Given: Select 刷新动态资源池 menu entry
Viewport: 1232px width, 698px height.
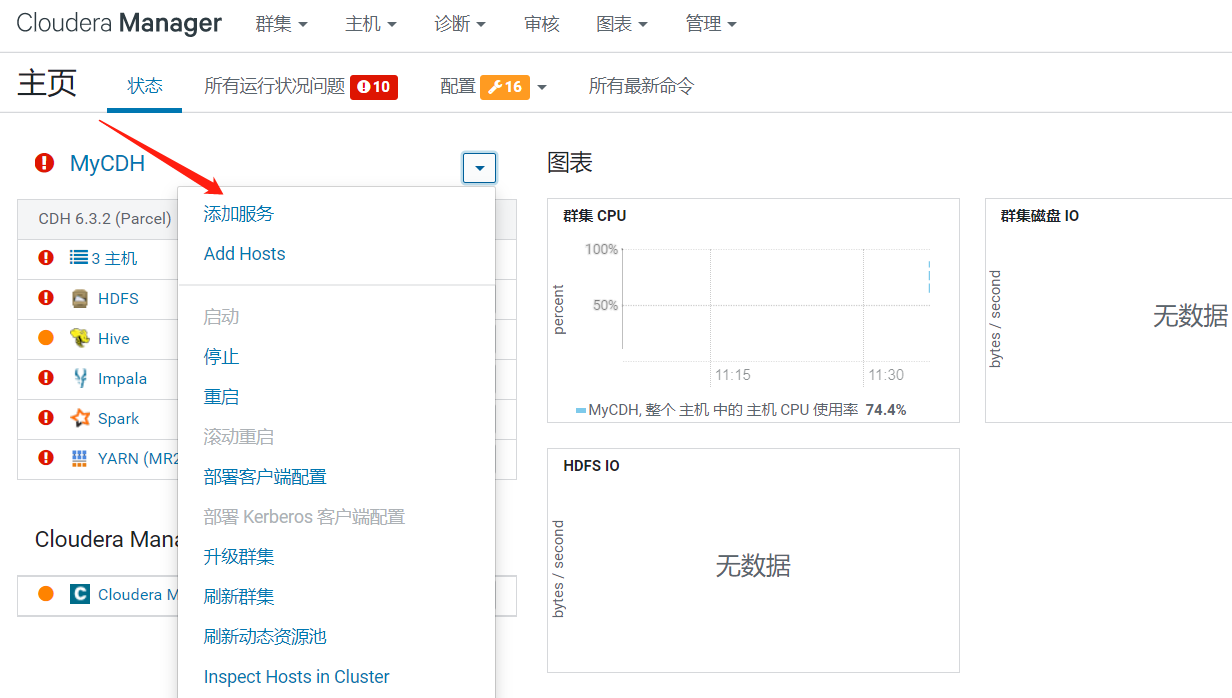Looking at the screenshot, I should 265,637.
